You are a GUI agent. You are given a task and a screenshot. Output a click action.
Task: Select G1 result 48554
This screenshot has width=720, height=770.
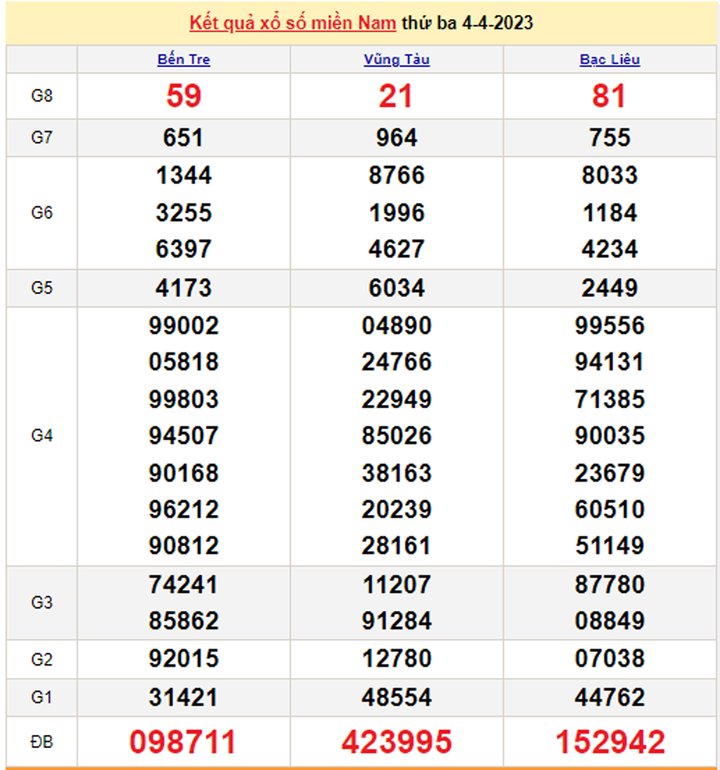coord(396,696)
